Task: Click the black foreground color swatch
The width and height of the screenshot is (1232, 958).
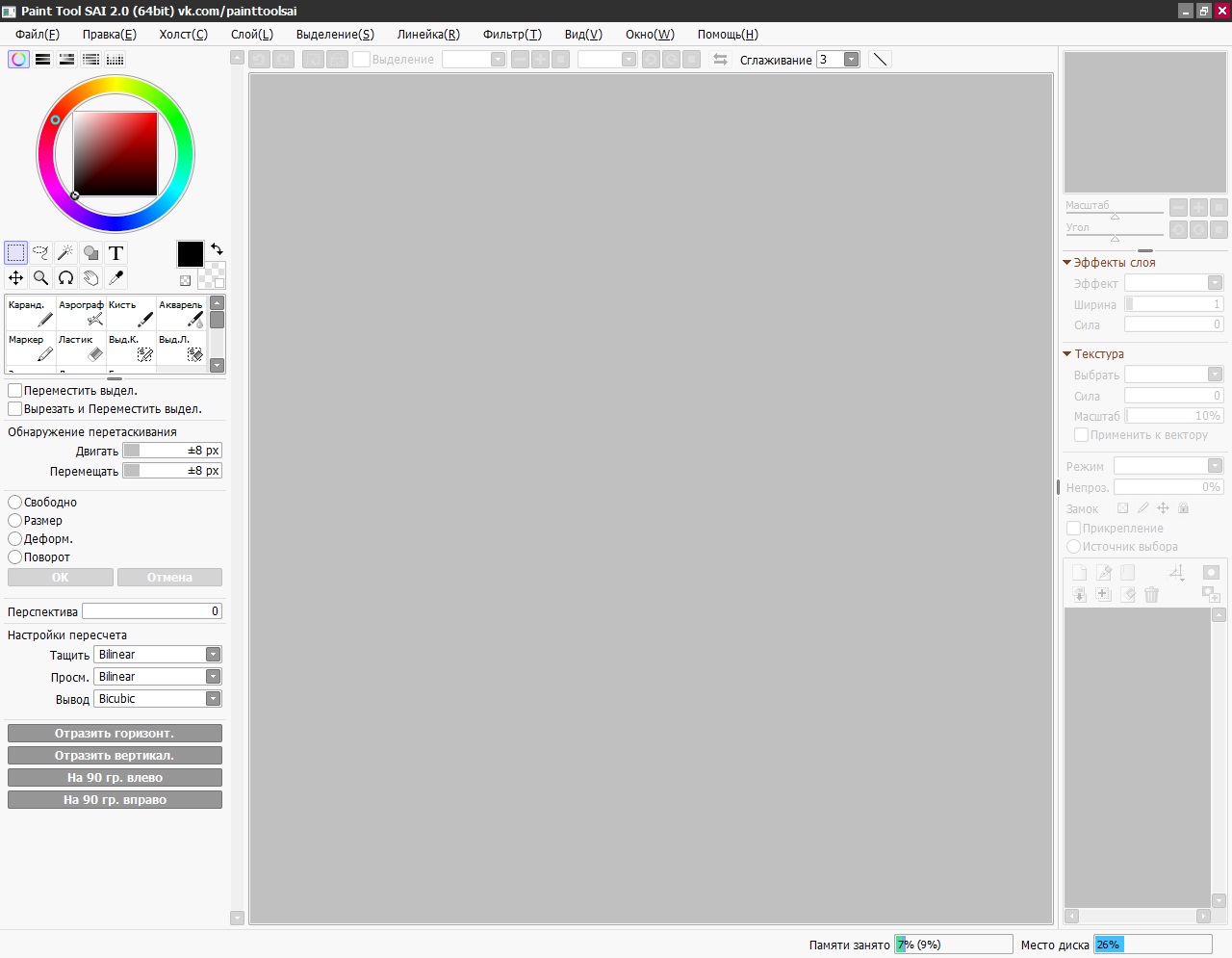Action: coord(190,254)
